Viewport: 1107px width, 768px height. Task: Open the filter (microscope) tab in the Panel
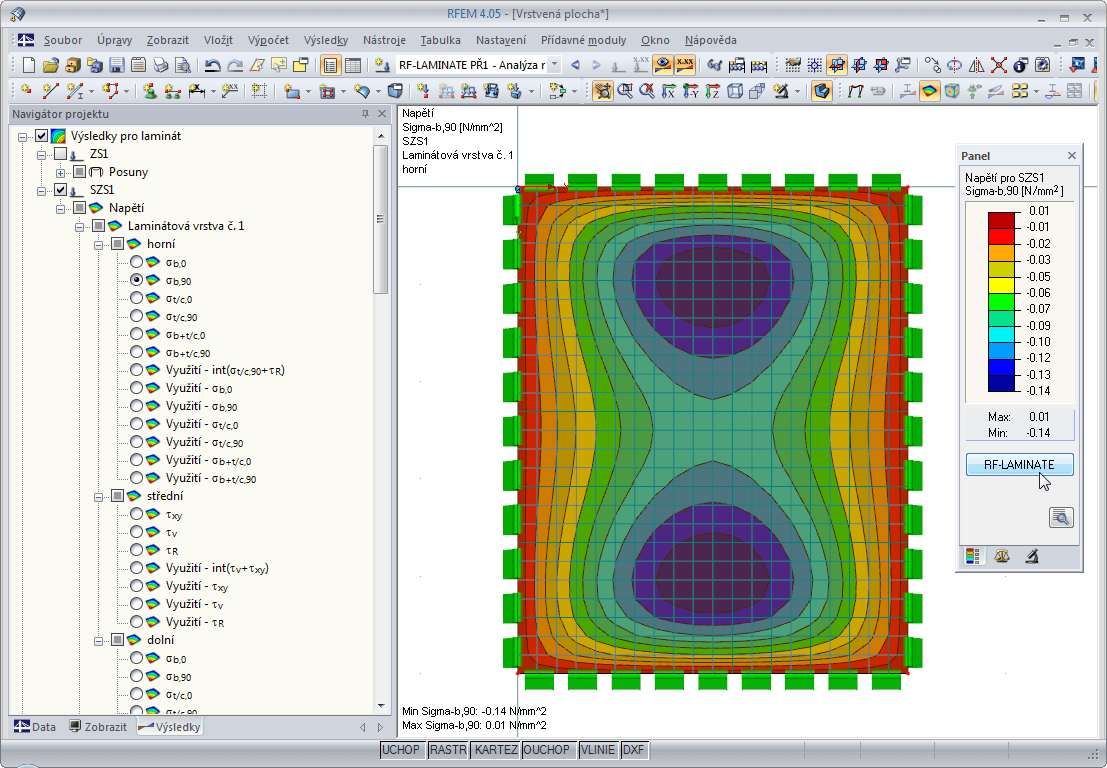point(1031,556)
